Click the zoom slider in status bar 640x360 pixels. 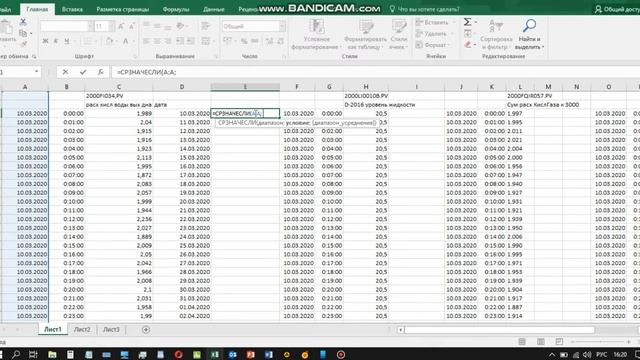coord(600,341)
